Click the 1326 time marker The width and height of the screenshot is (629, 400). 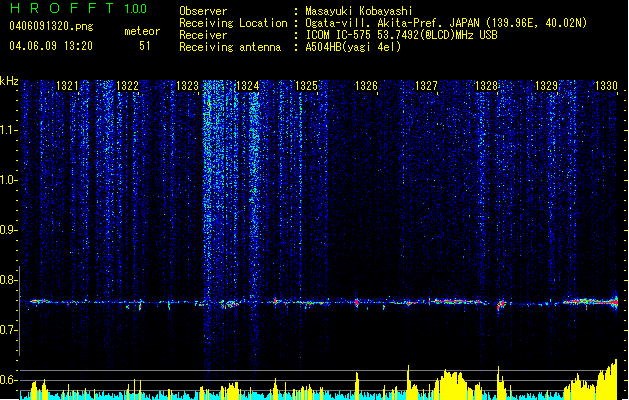366,85
